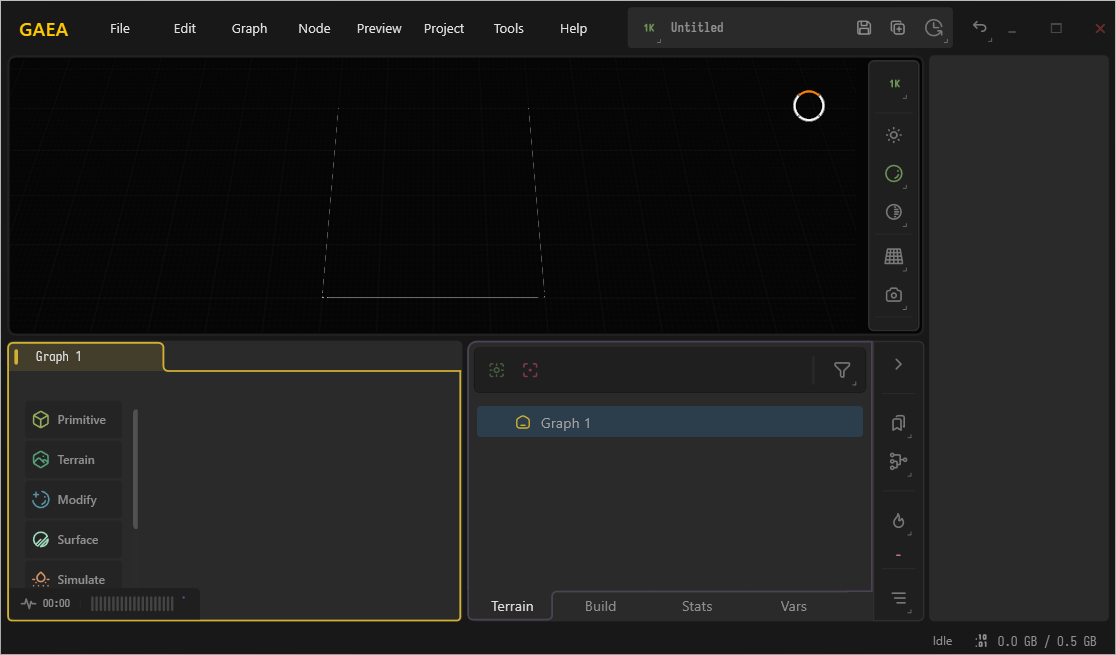Toggle the red frame selection icon
1116x655 pixels.
tap(530, 370)
